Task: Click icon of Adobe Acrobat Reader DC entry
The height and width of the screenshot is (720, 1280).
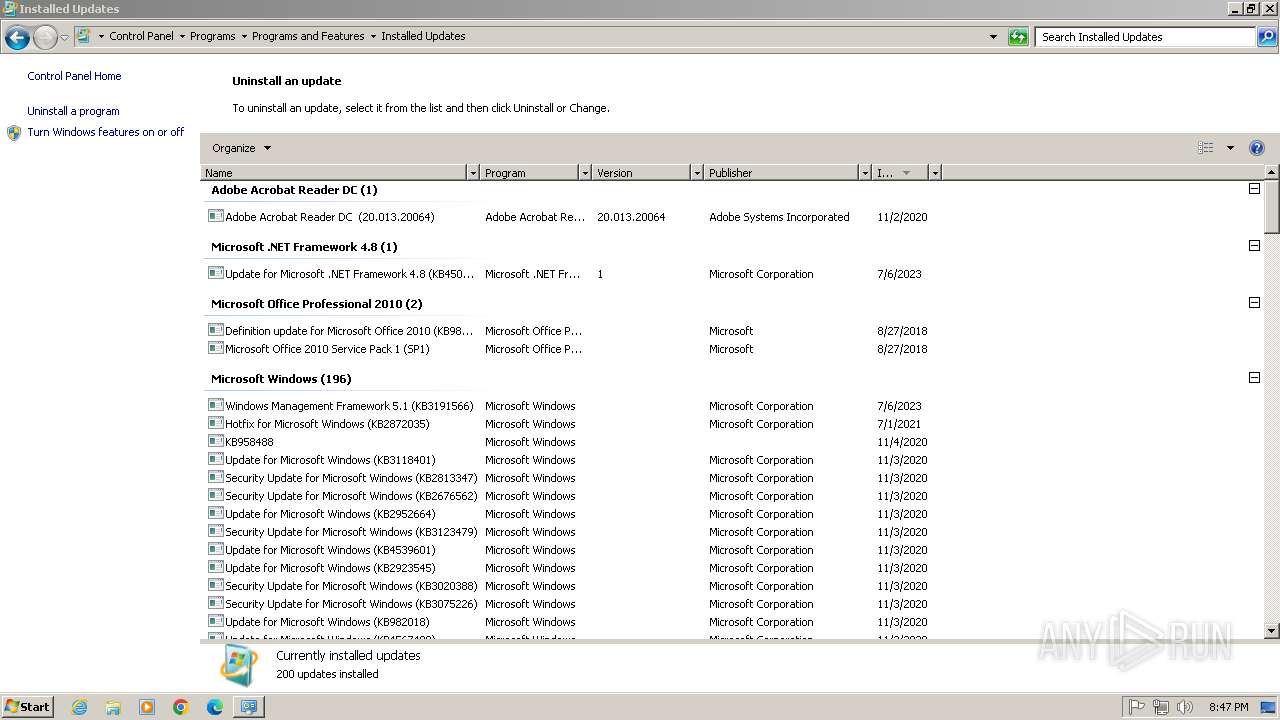Action: click(x=215, y=216)
